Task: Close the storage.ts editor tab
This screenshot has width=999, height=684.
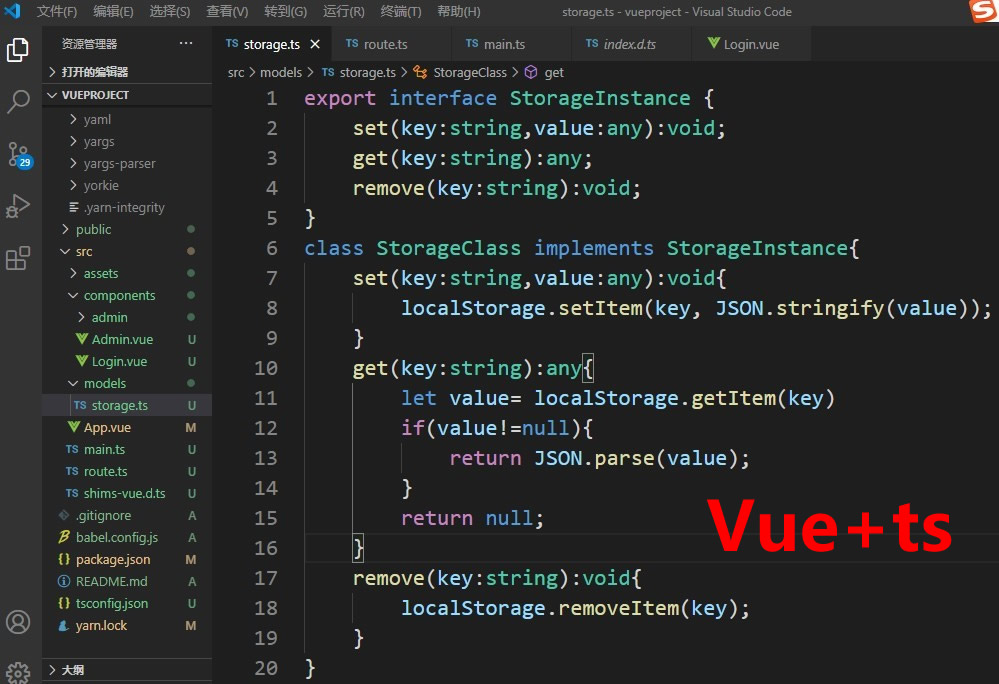Action: [315, 44]
